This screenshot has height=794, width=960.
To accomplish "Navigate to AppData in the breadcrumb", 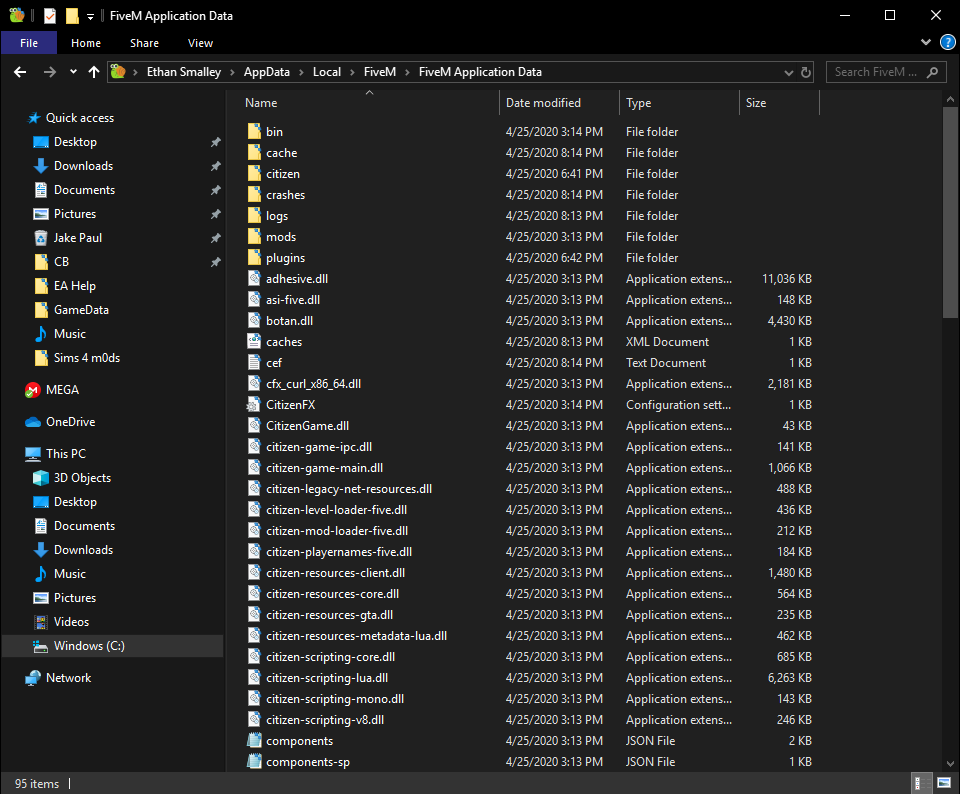I will [267, 72].
